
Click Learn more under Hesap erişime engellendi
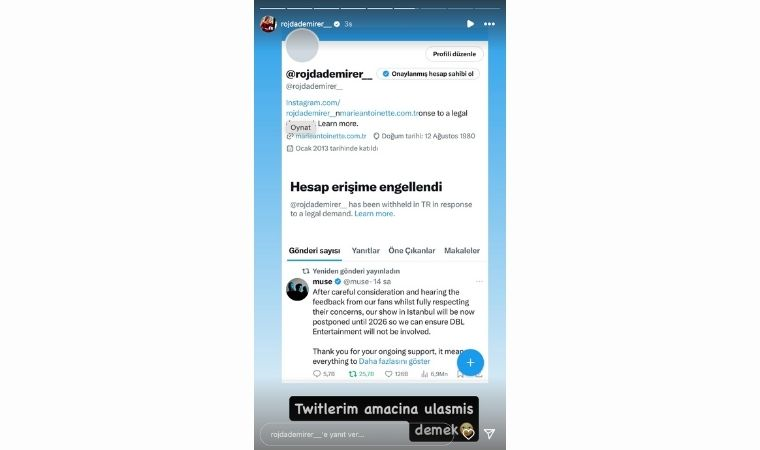[x=374, y=213]
